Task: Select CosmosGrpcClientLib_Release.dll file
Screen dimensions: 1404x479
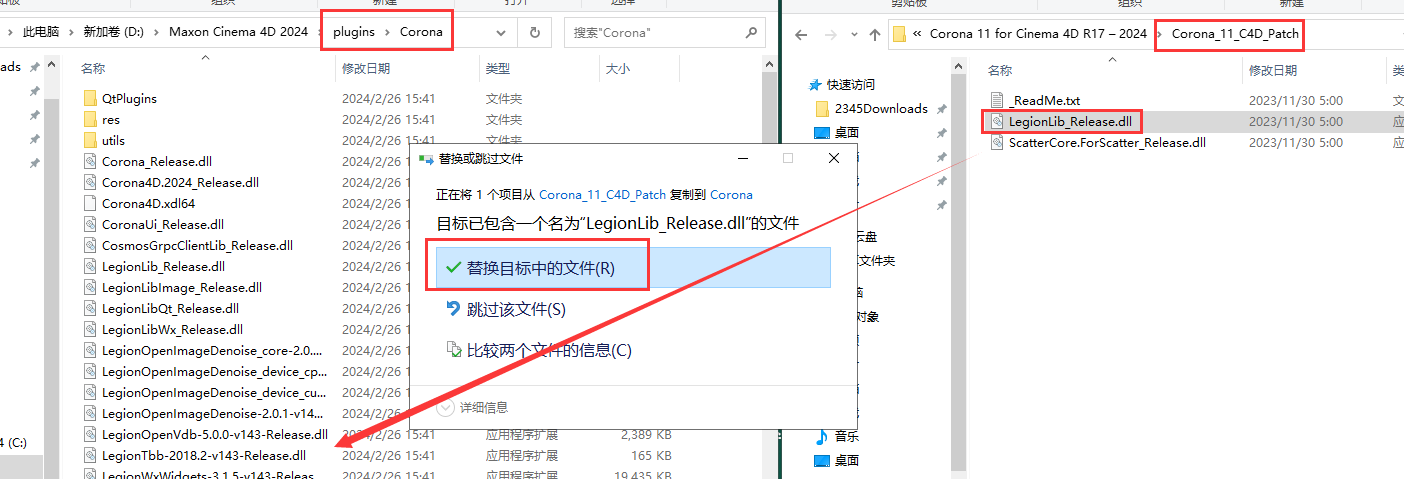Action: pyautogui.click(x=197, y=245)
